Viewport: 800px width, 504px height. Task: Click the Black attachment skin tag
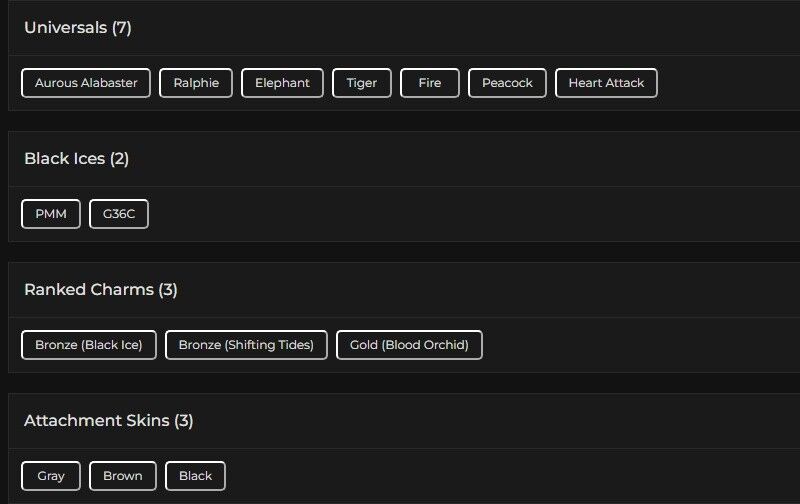pos(195,476)
